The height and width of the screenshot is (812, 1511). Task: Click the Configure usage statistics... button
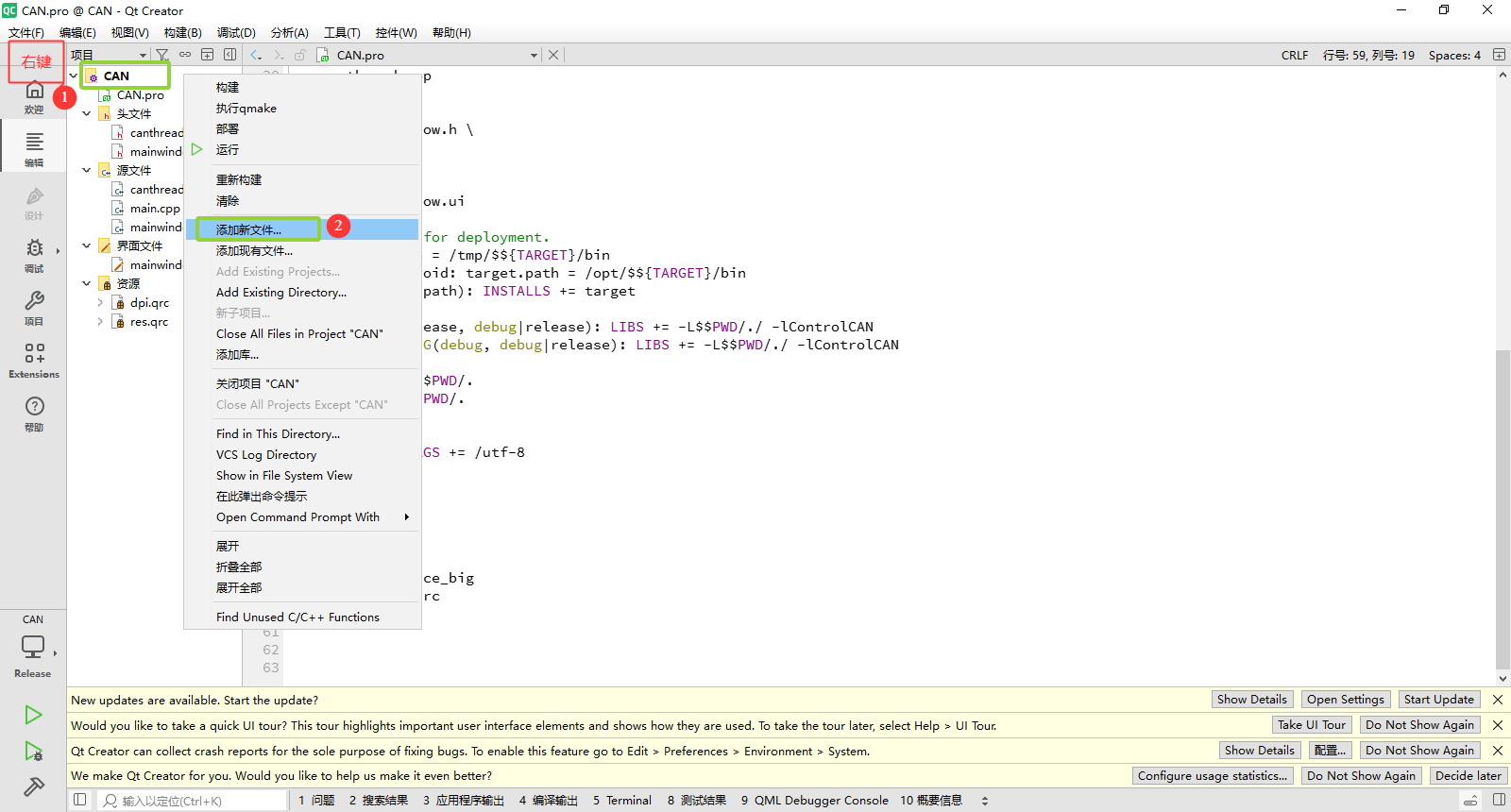tap(1213, 776)
